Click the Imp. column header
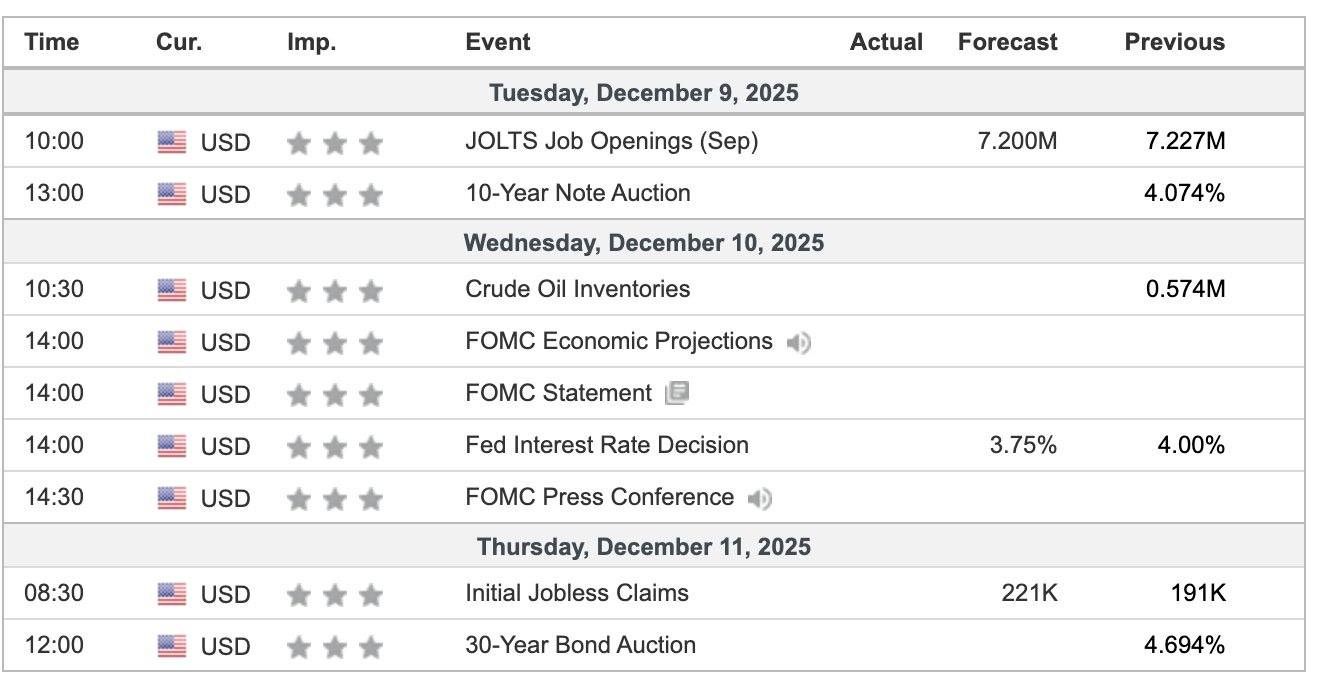Viewport: 1320px width, 680px height. tap(311, 42)
